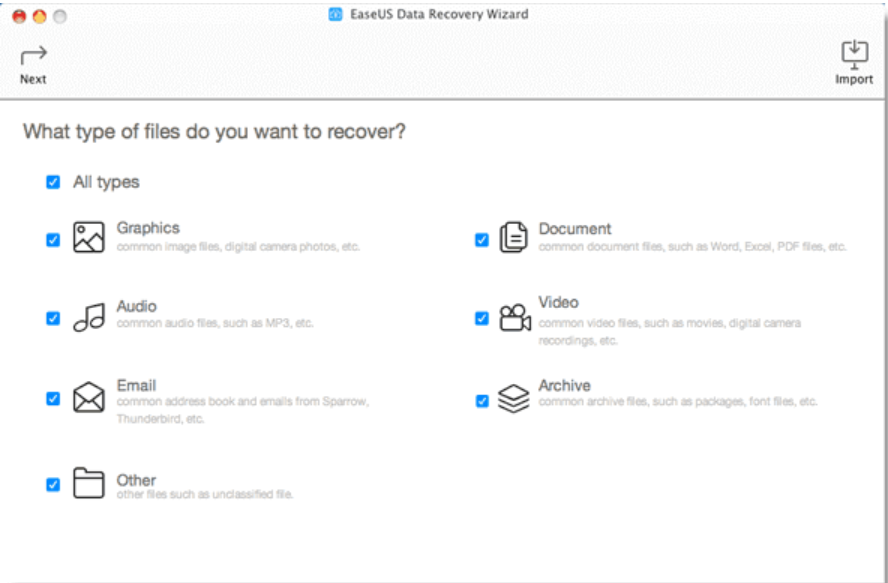The height and width of the screenshot is (583, 888).
Task: Click the Audio music note icon
Action: coord(89,317)
